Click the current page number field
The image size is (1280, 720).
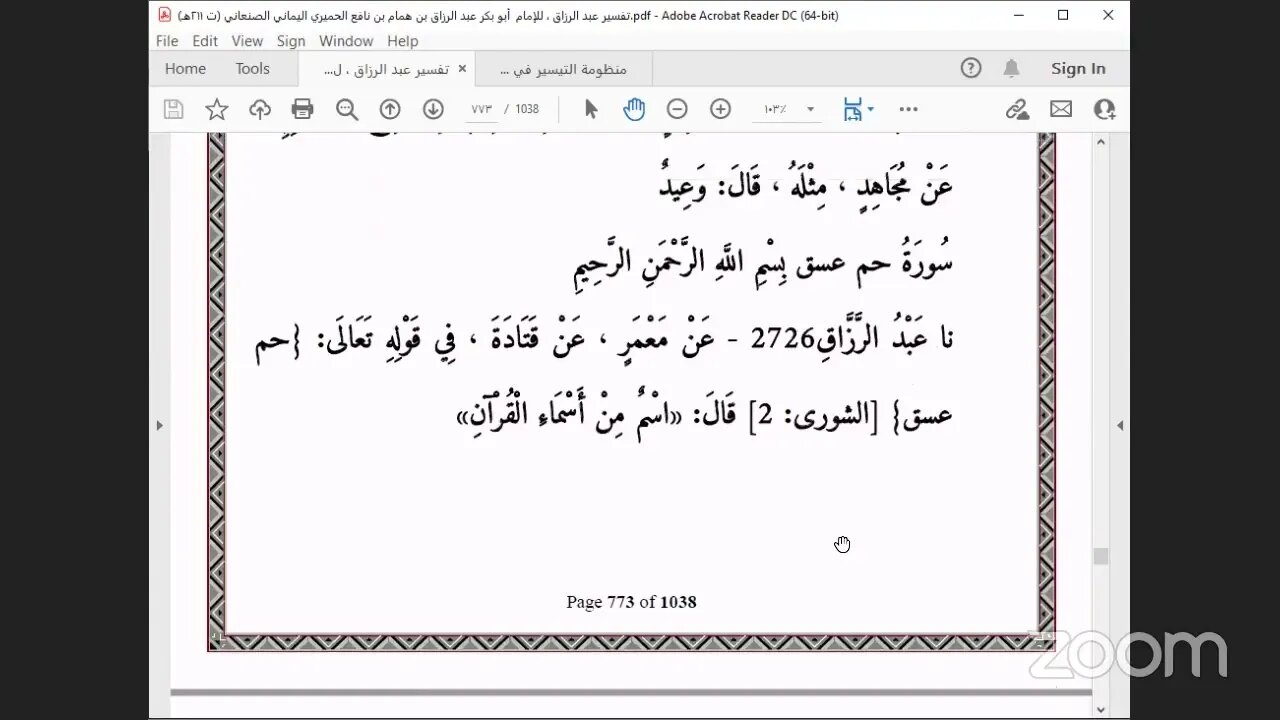click(482, 109)
